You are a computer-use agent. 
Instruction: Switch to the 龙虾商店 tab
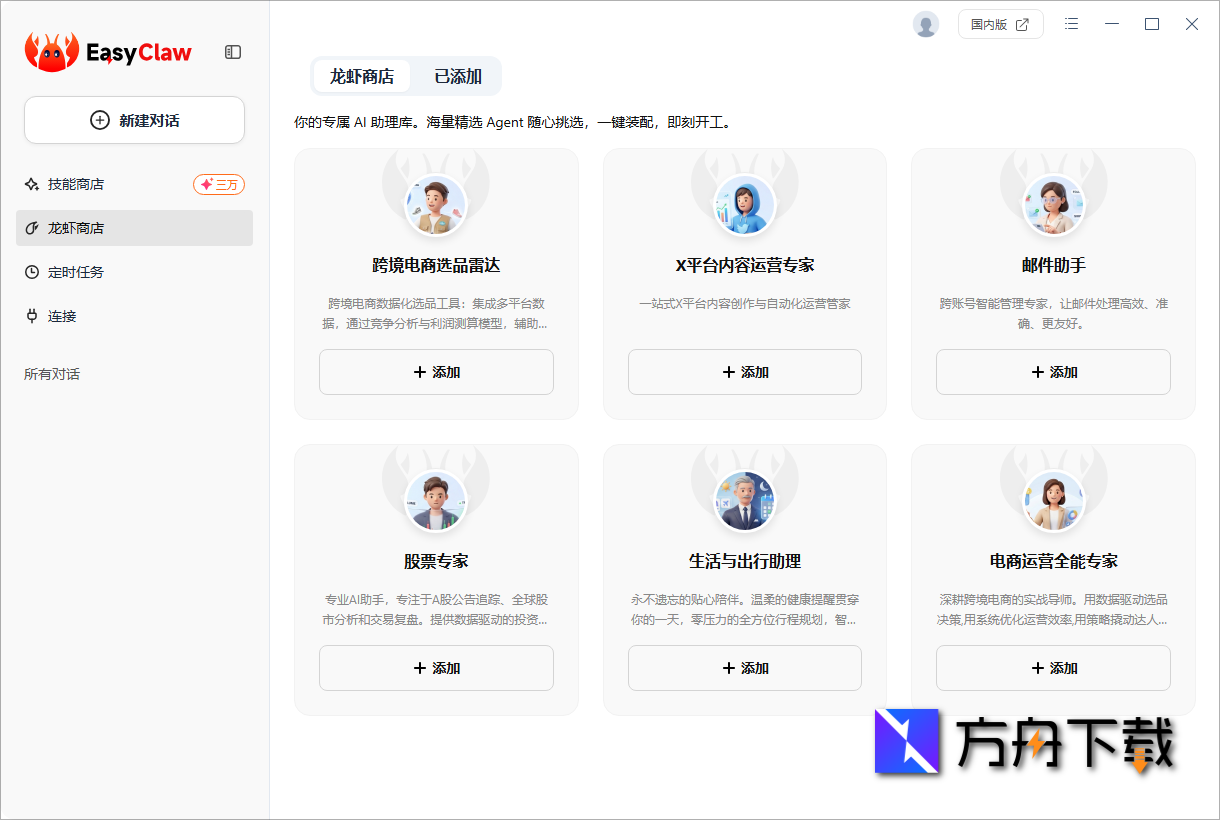tap(361, 75)
